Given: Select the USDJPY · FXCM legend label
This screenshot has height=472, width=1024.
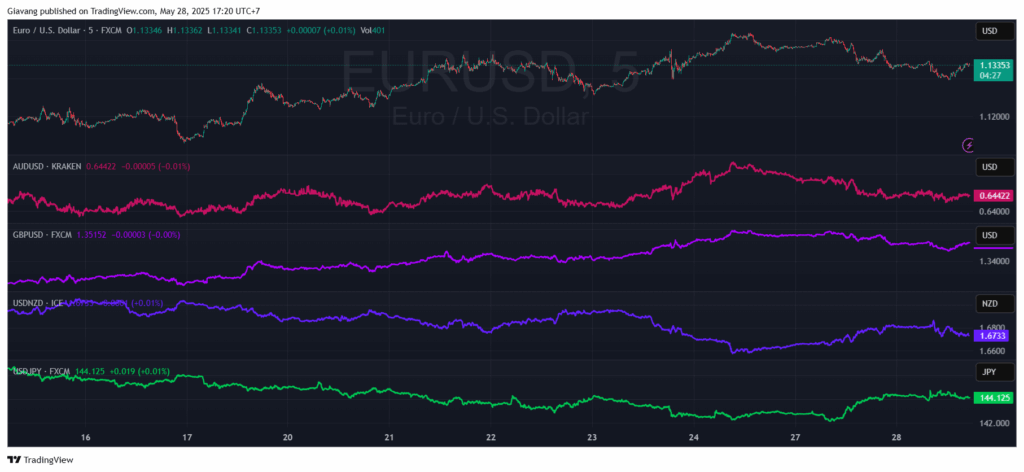Looking at the screenshot, I should point(42,371).
